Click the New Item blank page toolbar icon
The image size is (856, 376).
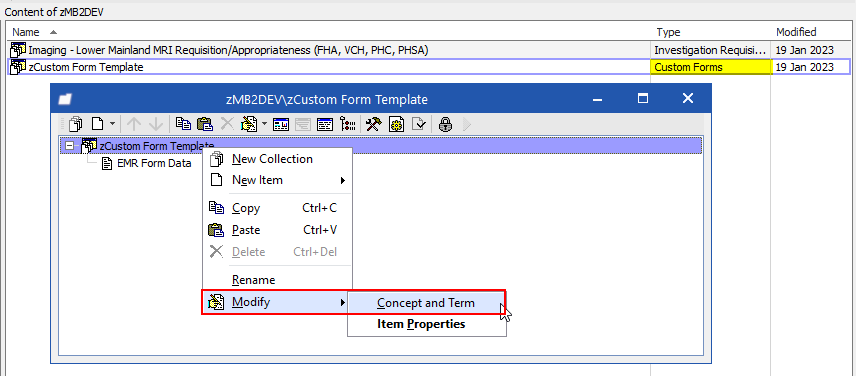point(98,124)
